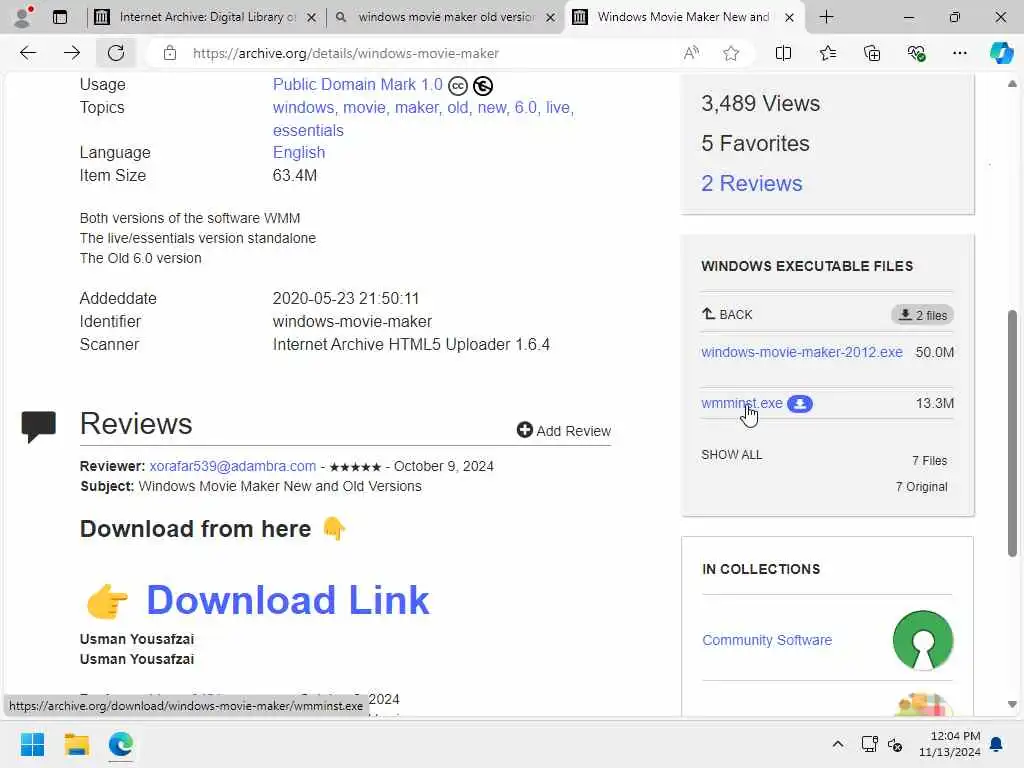Open the browser profile icon
1024x768 pixels.
pos(23,17)
